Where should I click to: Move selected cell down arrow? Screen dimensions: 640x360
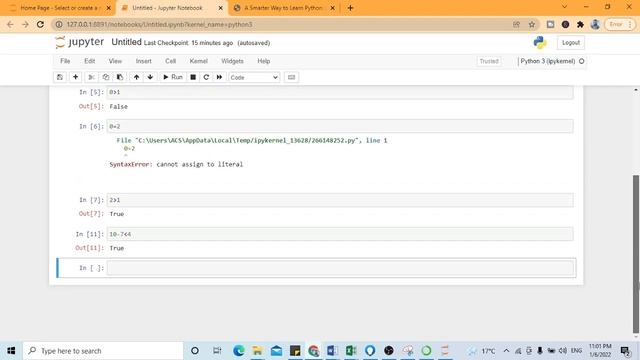[x=150, y=77]
